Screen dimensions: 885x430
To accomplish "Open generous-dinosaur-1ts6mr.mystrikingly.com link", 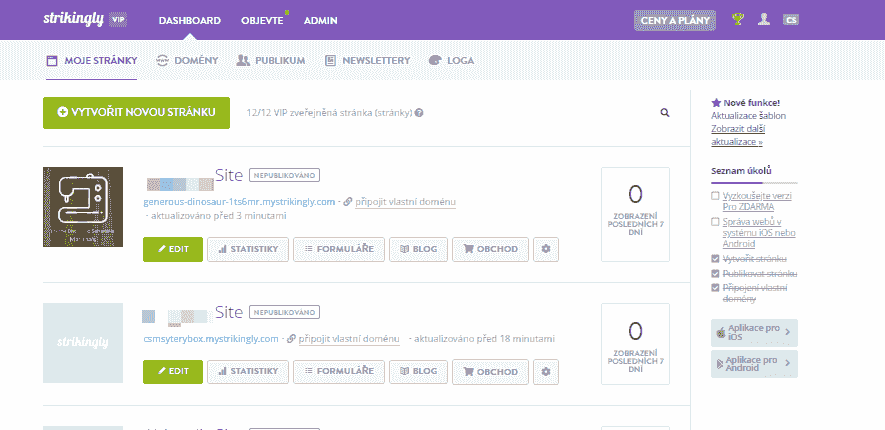I will point(239,202).
